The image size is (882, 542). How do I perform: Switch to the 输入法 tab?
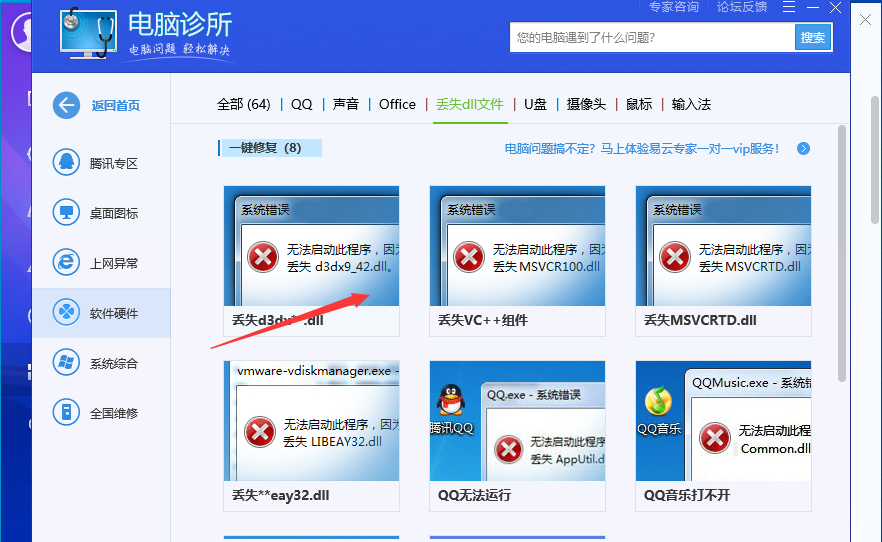point(691,105)
